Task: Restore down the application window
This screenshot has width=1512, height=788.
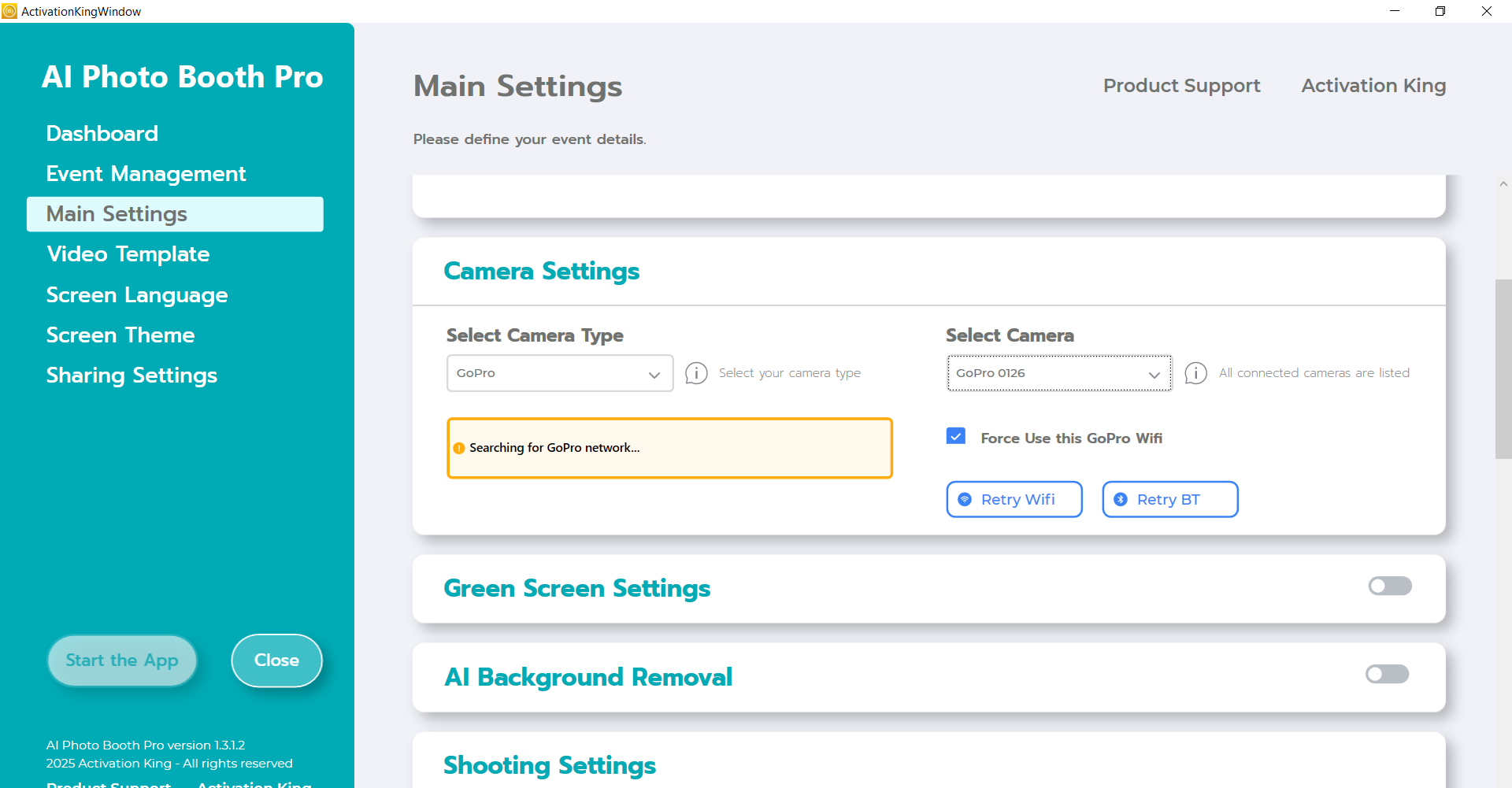Action: click(x=1440, y=11)
